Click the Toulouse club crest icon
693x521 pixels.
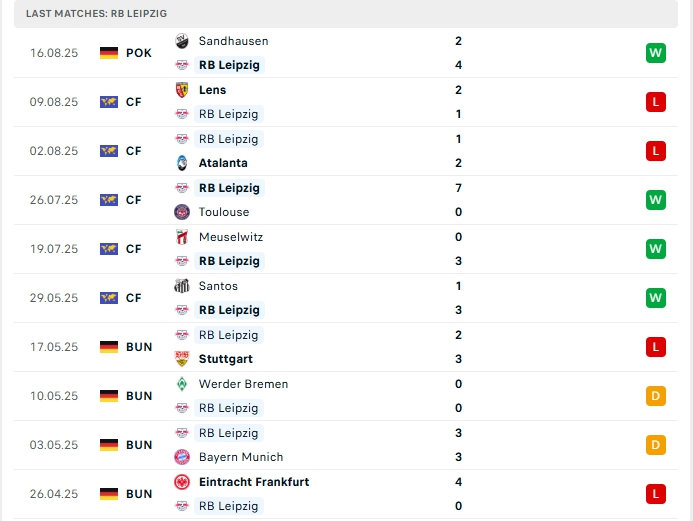click(182, 212)
